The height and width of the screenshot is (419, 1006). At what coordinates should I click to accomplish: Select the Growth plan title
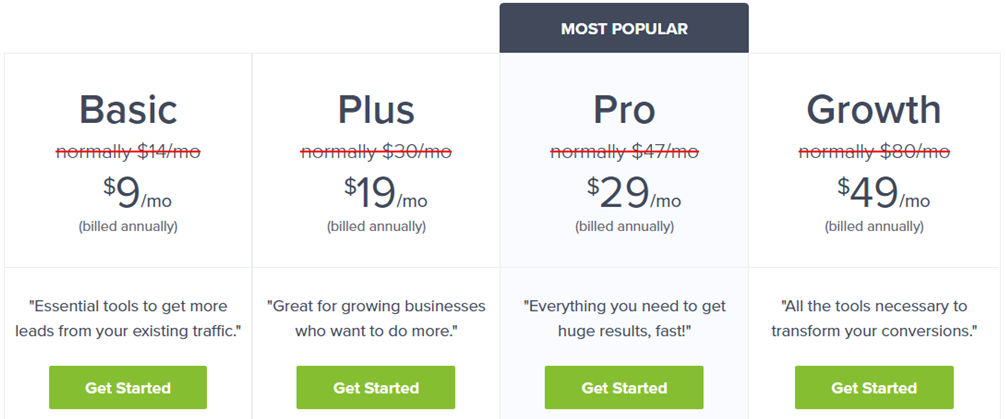[x=874, y=110]
